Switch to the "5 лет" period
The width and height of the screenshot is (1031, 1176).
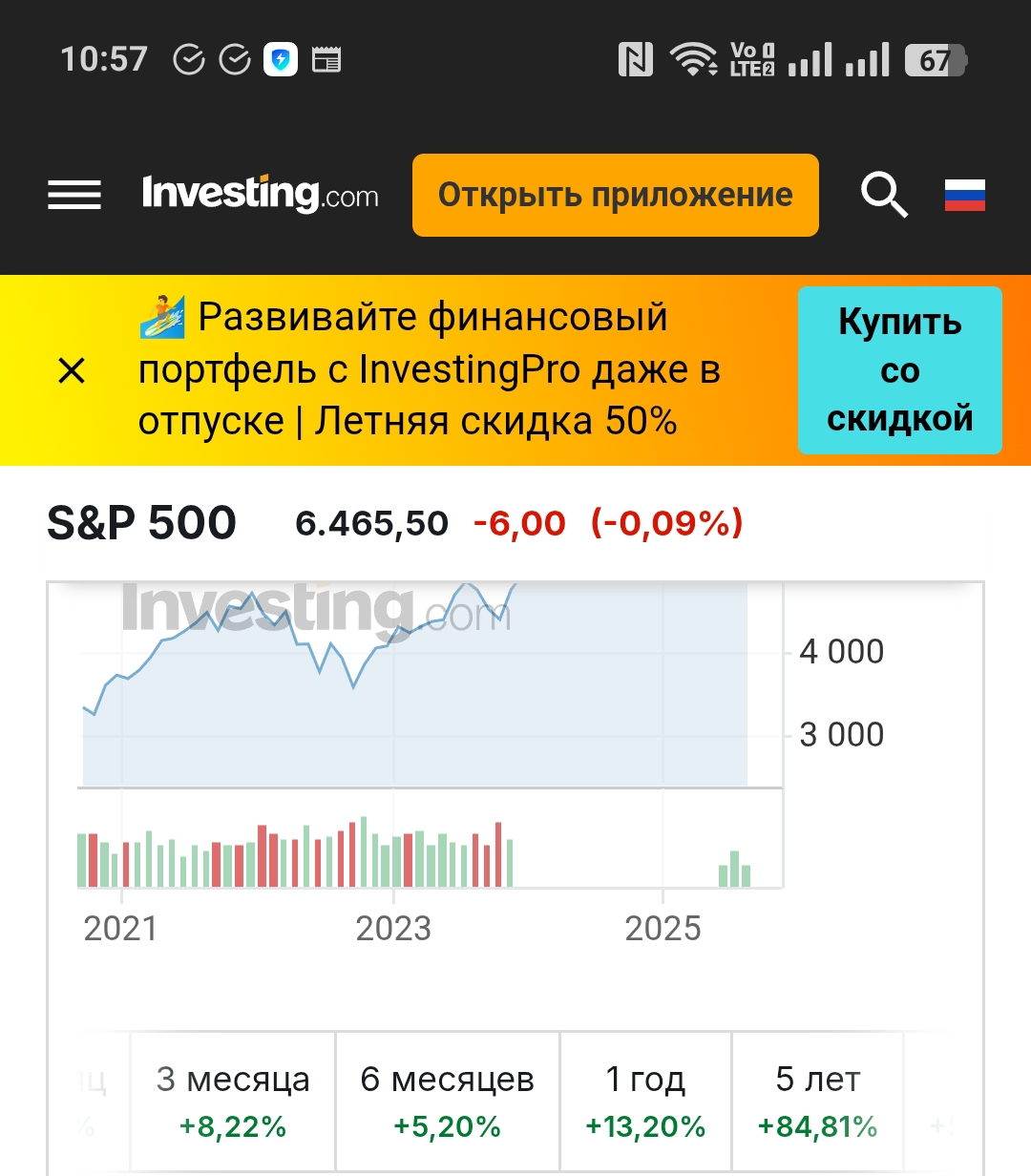tap(817, 1102)
